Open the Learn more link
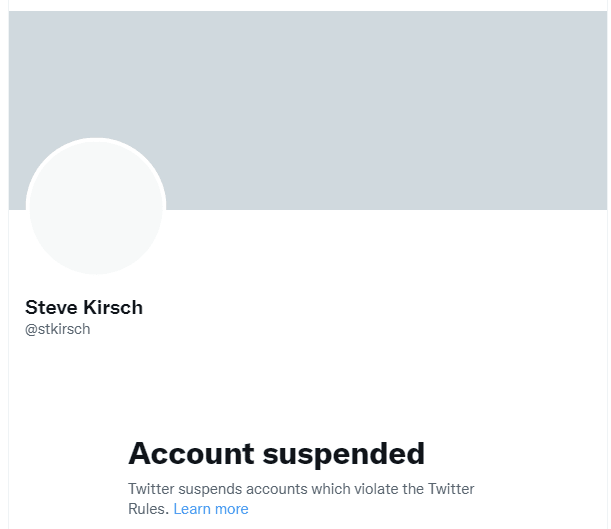 pos(211,509)
